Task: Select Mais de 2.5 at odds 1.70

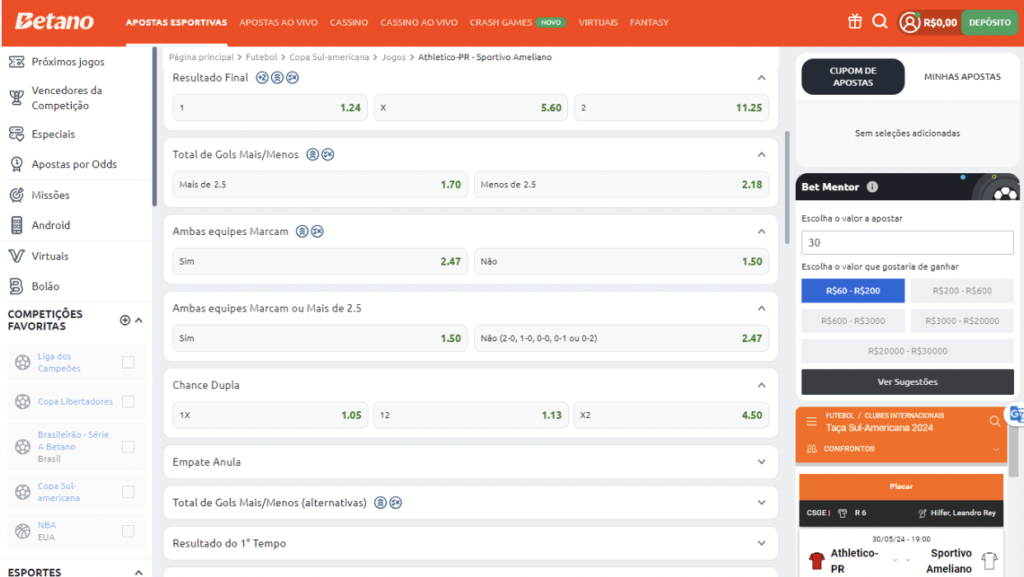Action: pyautogui.click(x=320, y=185)
